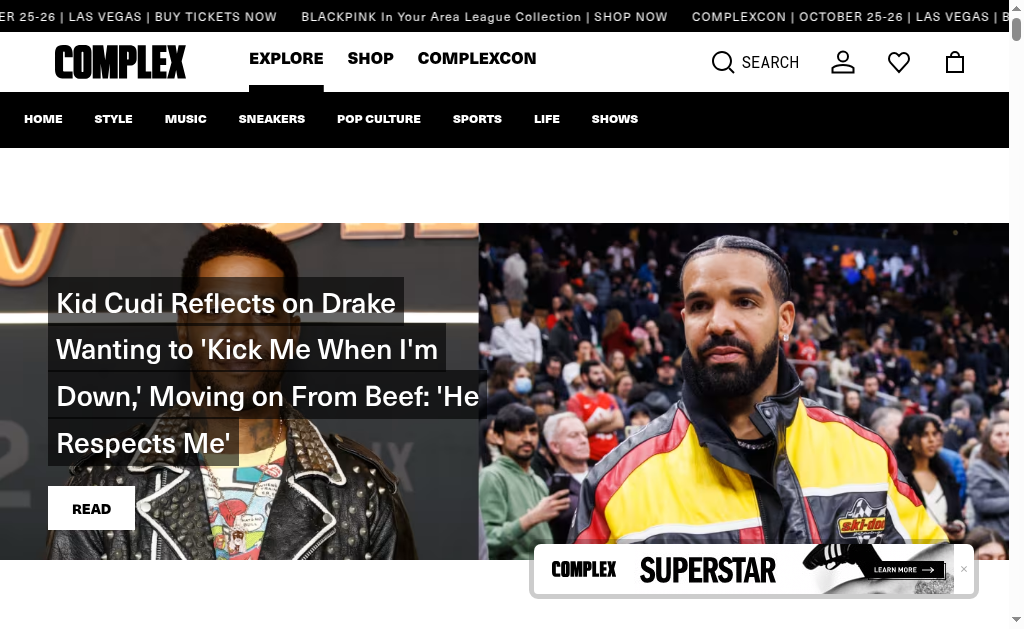Go to the Style section

coord(113,119)
